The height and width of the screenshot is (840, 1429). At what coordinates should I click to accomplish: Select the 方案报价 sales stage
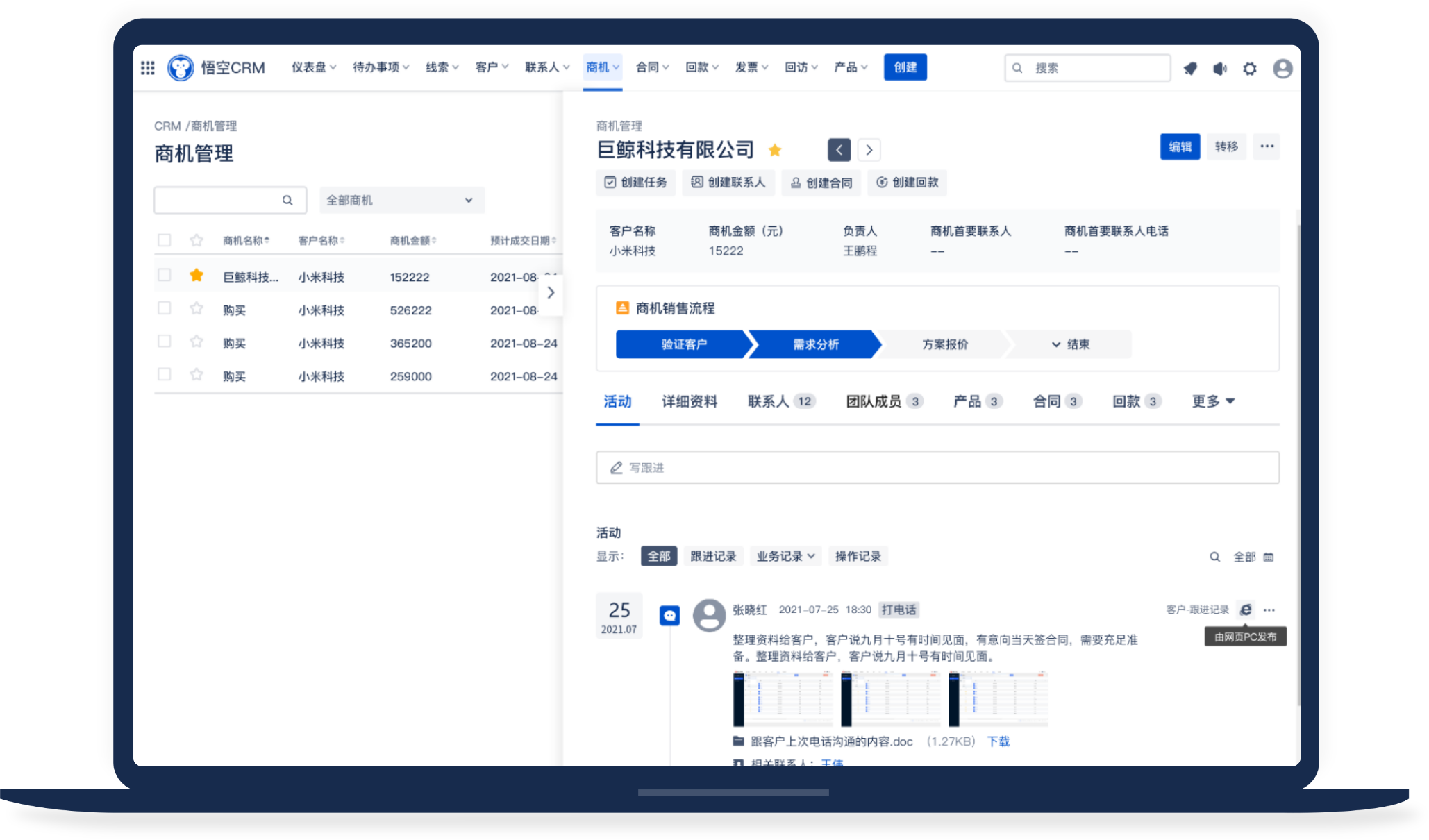[944, 344]
